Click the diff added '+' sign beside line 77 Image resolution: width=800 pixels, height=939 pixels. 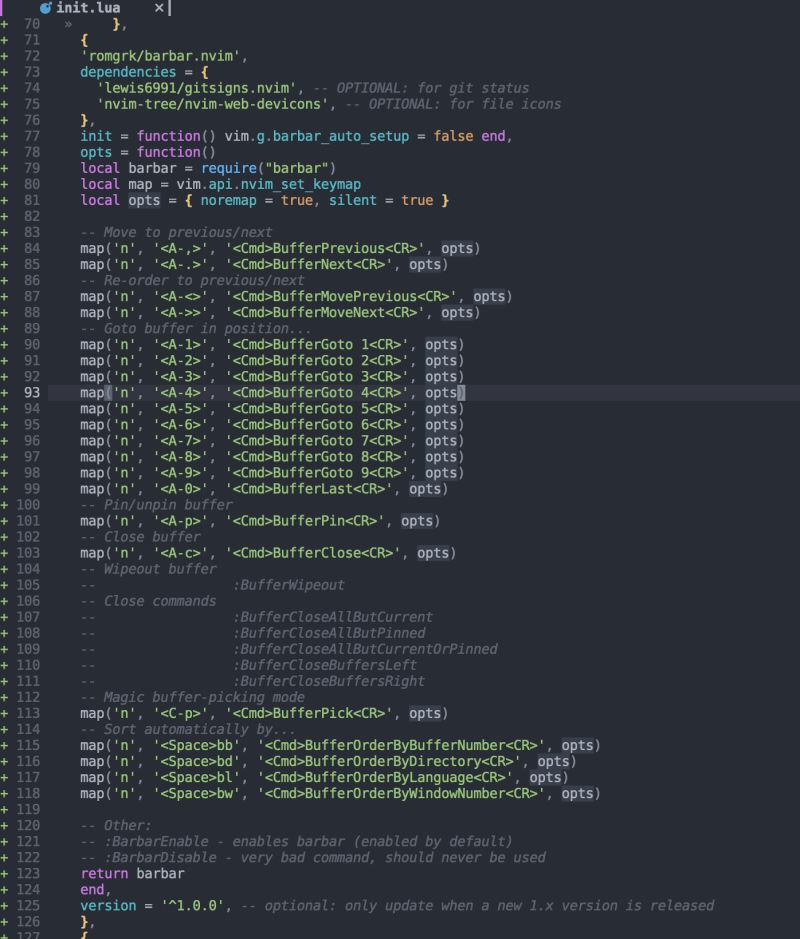6,135
